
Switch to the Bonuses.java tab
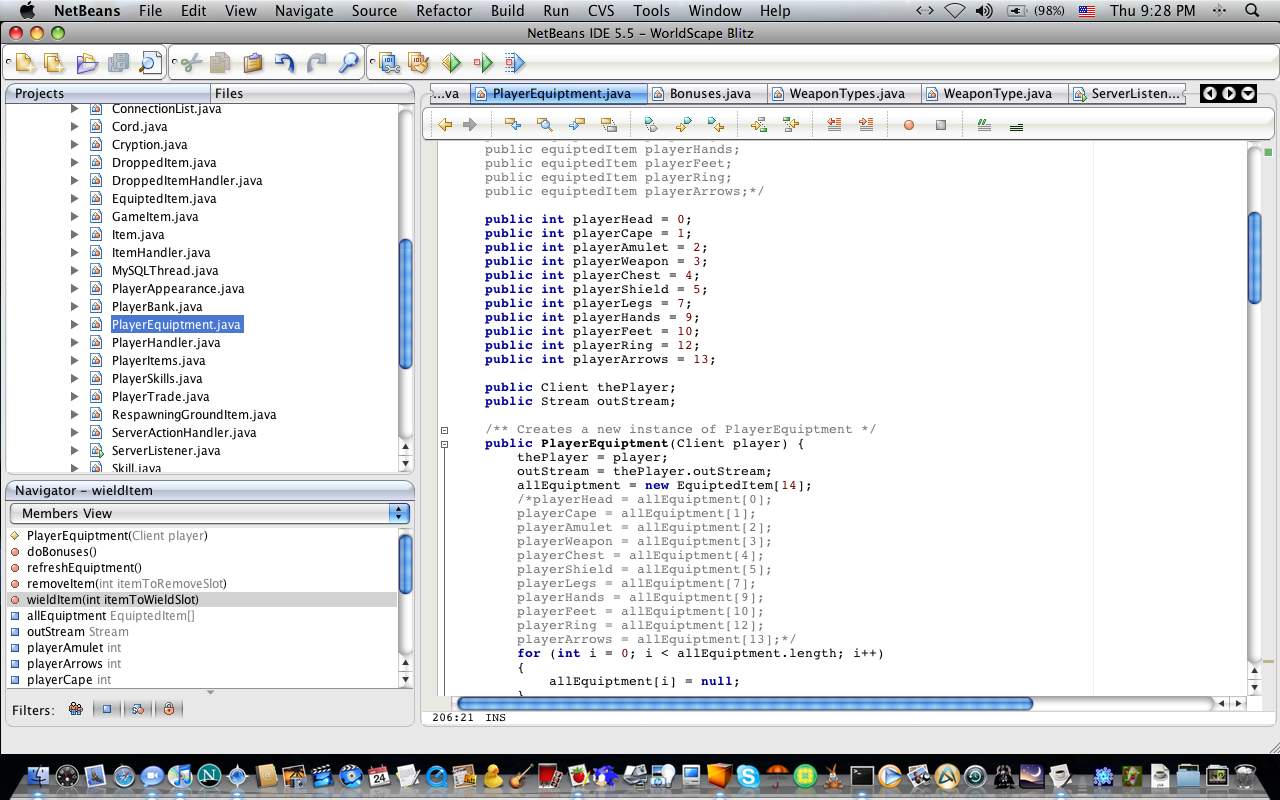point(708,93)
